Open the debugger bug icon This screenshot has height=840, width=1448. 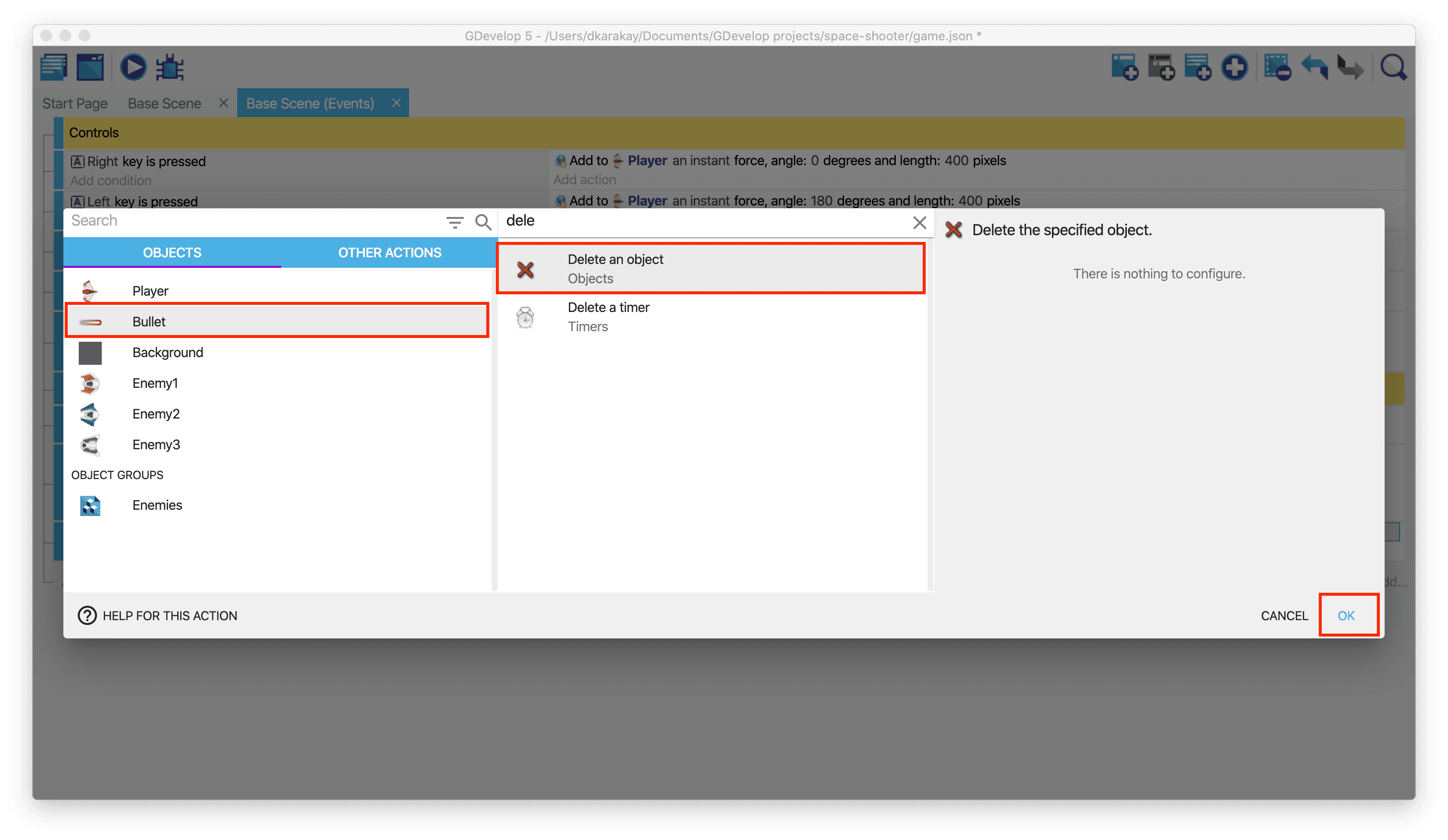(170, 67)
